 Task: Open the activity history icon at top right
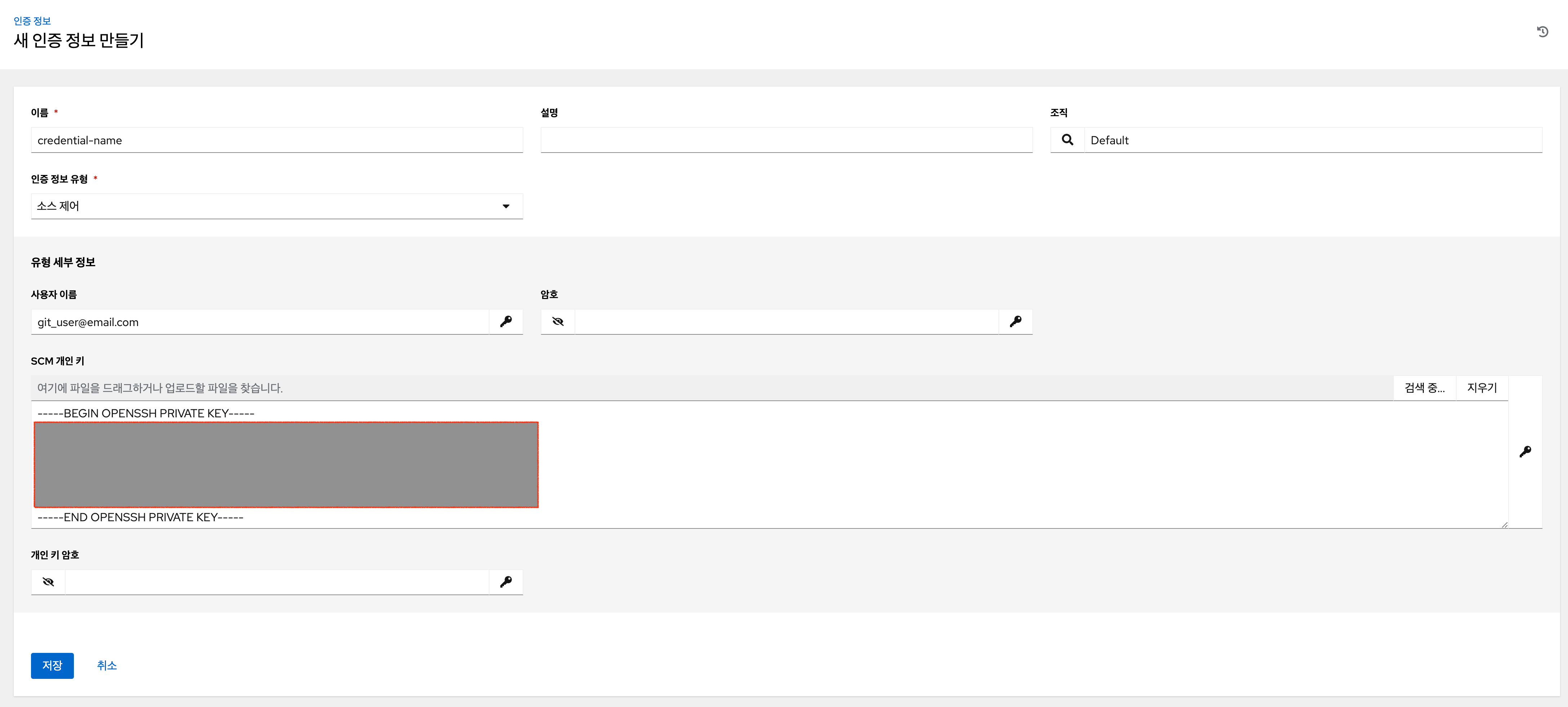1542,32
